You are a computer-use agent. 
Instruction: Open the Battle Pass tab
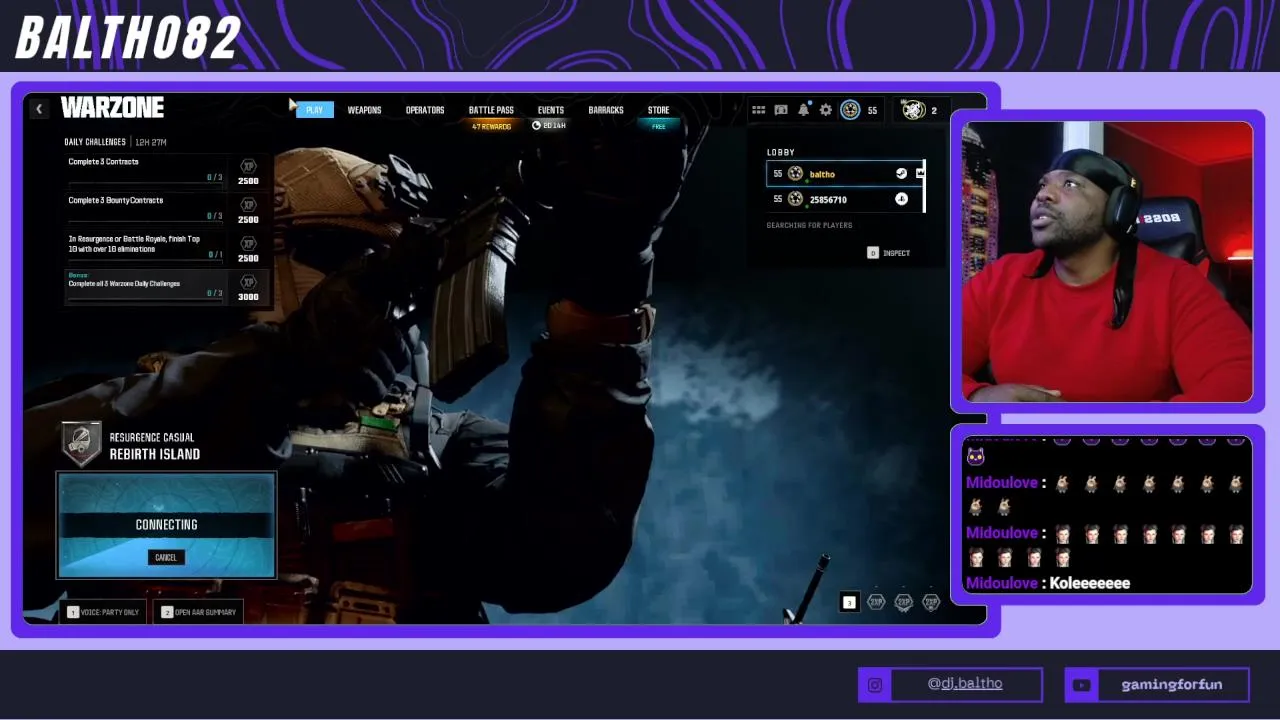(491, 110)
